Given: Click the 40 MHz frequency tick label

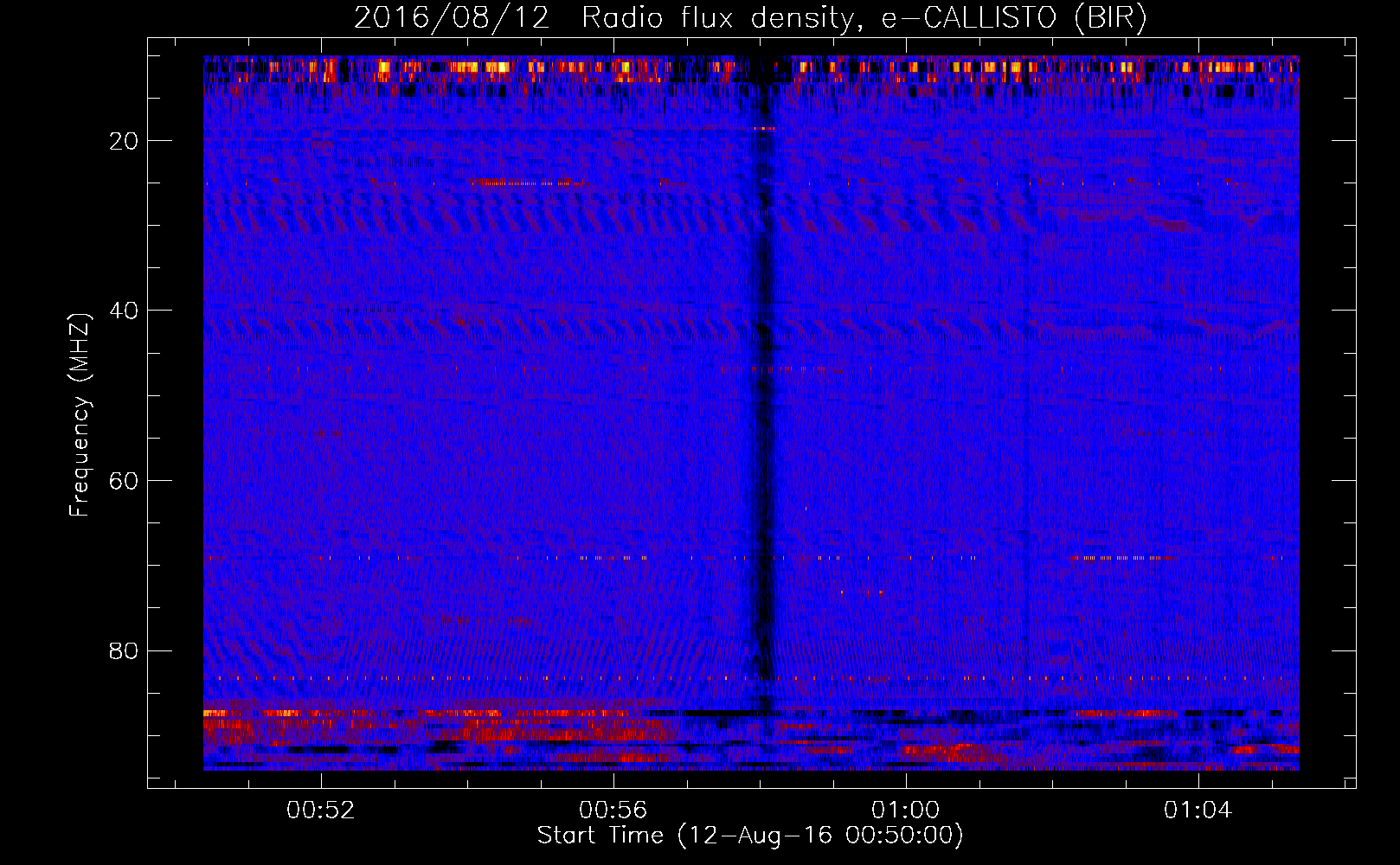Looking at the screenshot, I should [x=125, y=311].
